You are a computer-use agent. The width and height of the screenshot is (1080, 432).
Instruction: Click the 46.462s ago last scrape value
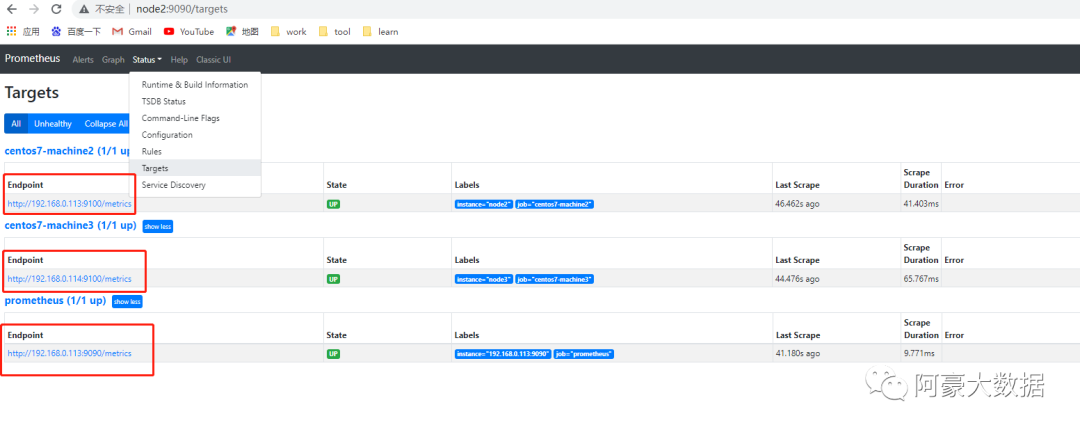[x=798, y=205]
